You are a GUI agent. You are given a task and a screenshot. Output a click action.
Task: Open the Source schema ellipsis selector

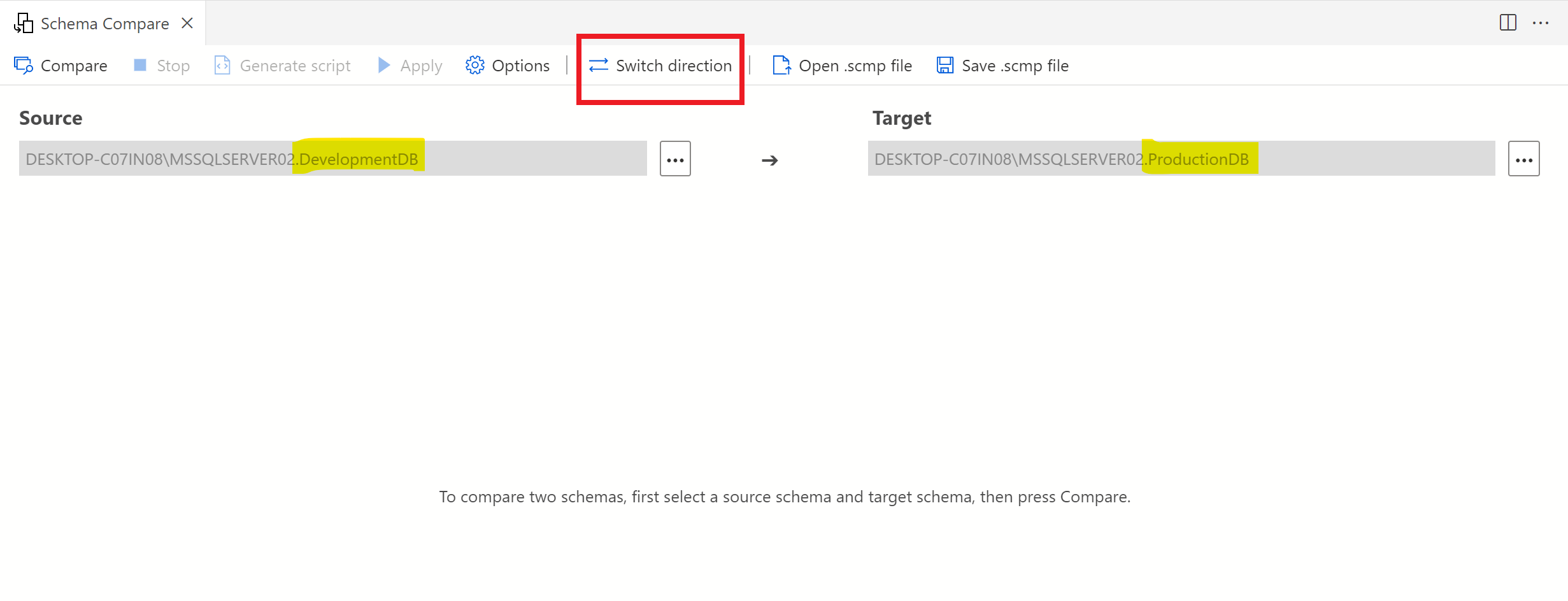[x=675, y=159]
